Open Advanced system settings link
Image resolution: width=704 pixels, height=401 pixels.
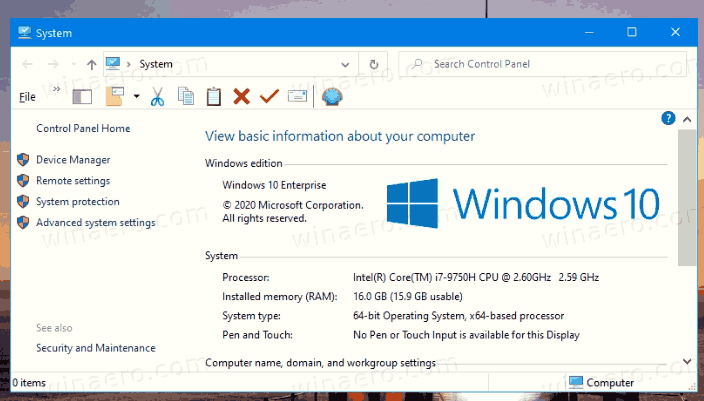click(96, 222)
